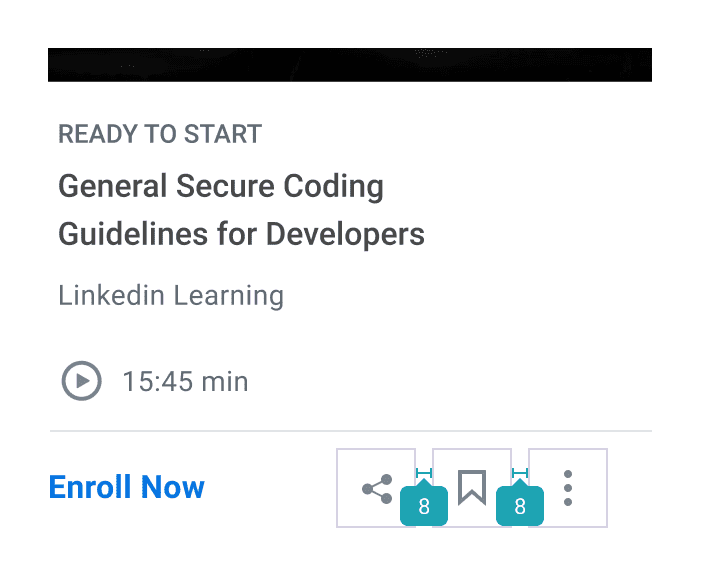Viewport: 704px width, 576px height.
Task: Select spacing marker between bookmark and more
Action: point(520,473)
